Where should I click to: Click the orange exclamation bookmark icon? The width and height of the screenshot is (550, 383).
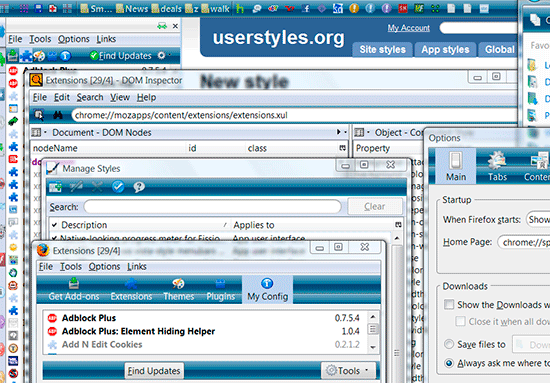[354, 8]
